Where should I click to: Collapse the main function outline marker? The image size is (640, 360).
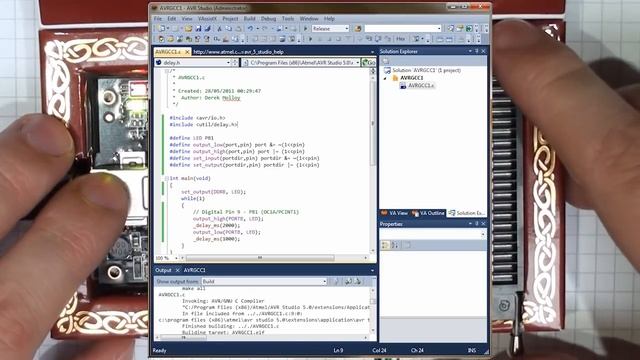click(167, 178)
